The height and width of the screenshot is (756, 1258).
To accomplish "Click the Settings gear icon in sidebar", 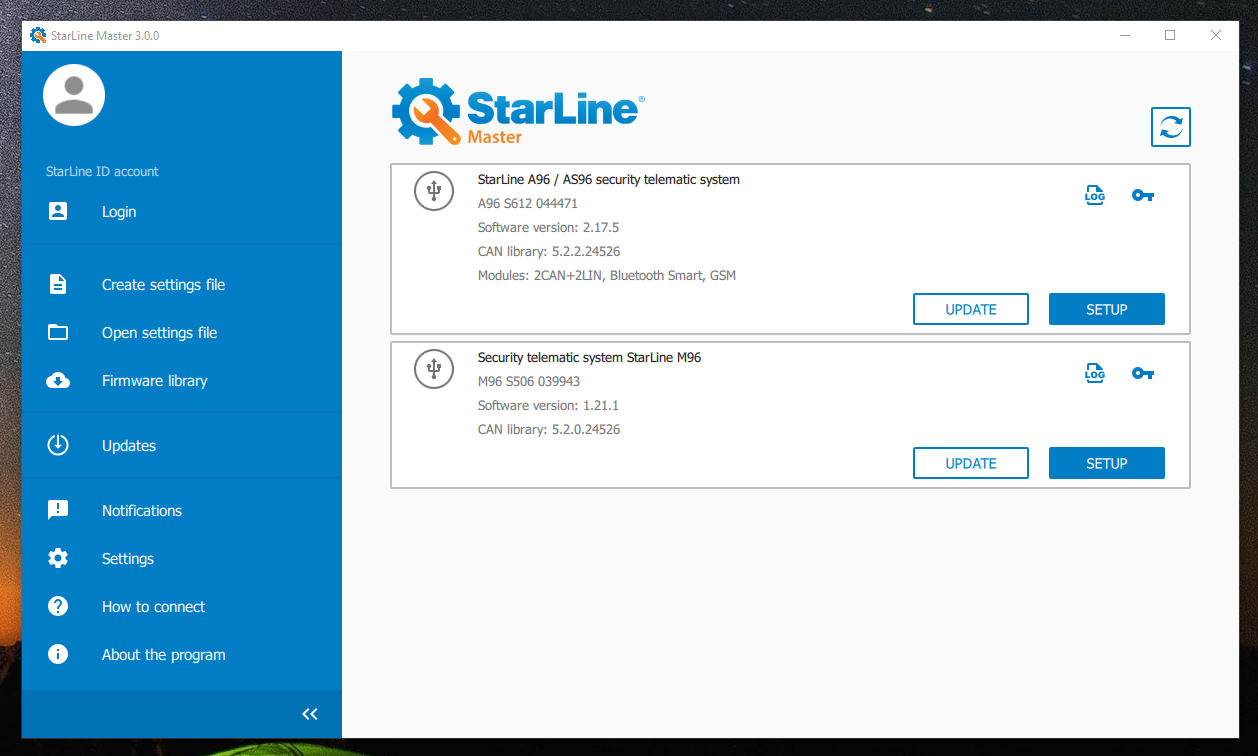I will point(58,558).
